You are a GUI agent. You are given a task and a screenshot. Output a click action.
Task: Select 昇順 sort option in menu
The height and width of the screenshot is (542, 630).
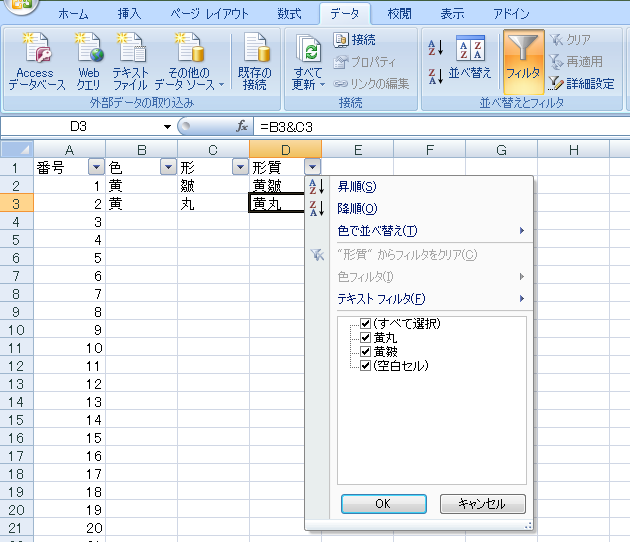coord(357,187)
